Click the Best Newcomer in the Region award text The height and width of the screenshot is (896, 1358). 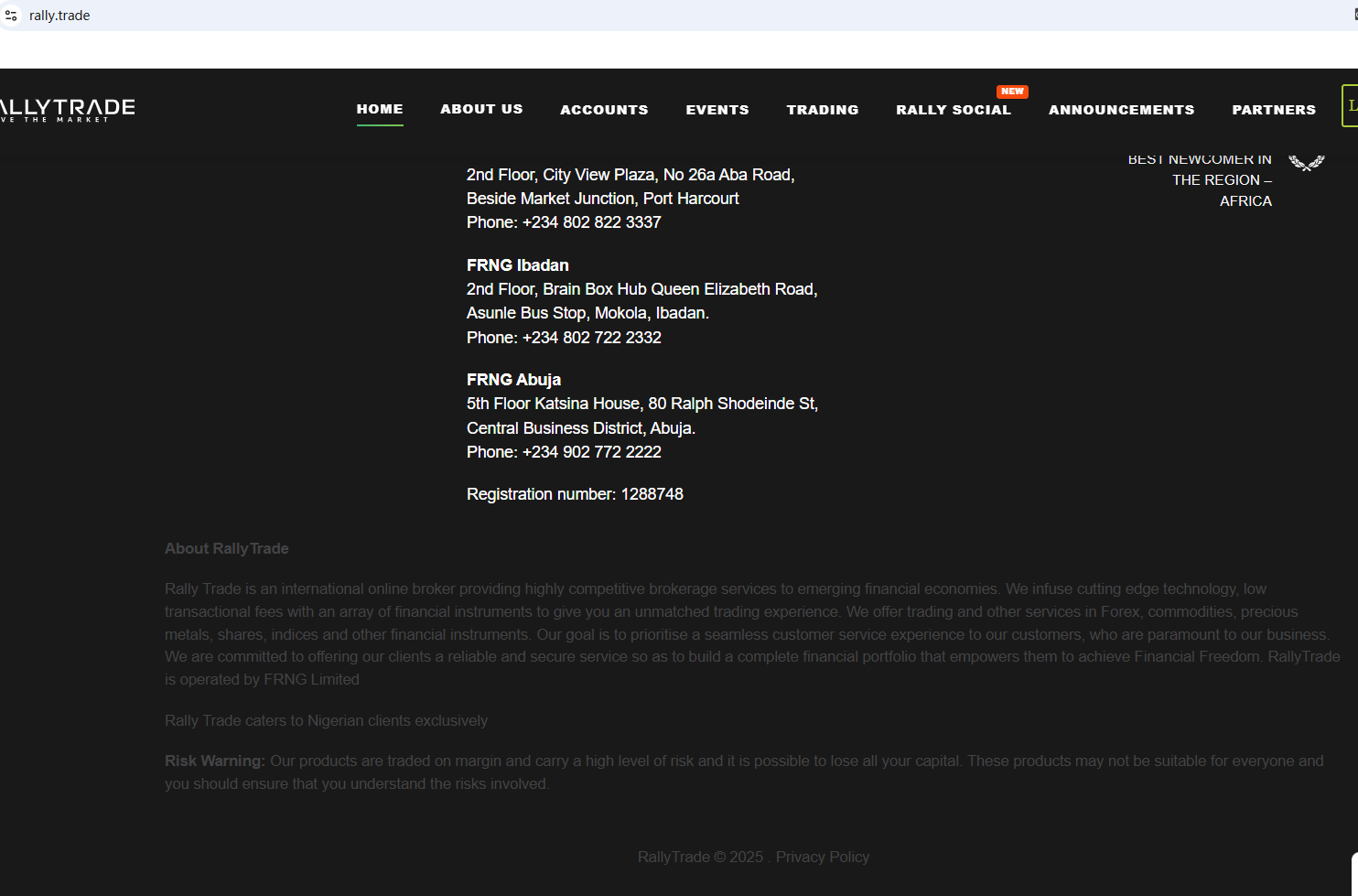(x=1200, y=179)
